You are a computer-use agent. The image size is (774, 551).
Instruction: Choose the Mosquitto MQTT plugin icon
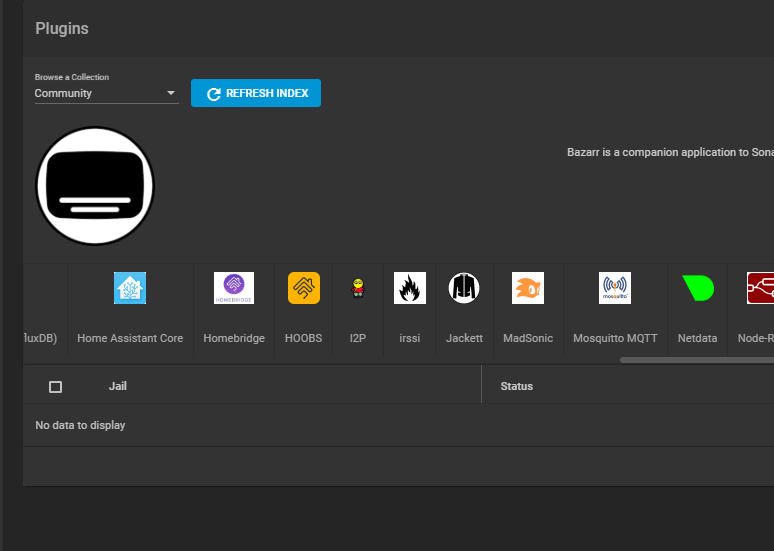[x=615, y=288]
